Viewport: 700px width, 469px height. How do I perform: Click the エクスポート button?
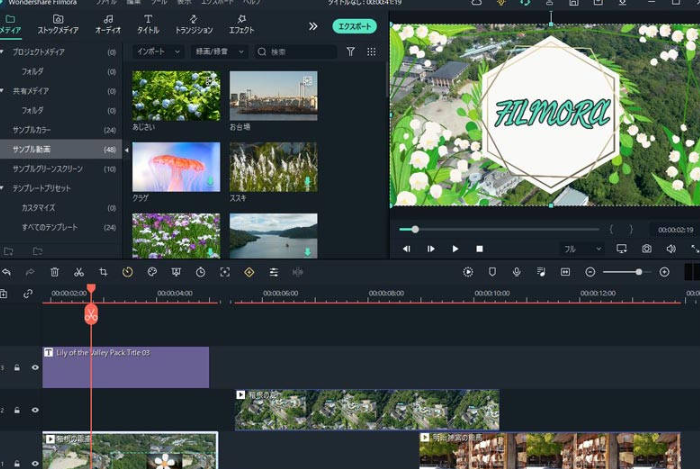pos(354,26)
